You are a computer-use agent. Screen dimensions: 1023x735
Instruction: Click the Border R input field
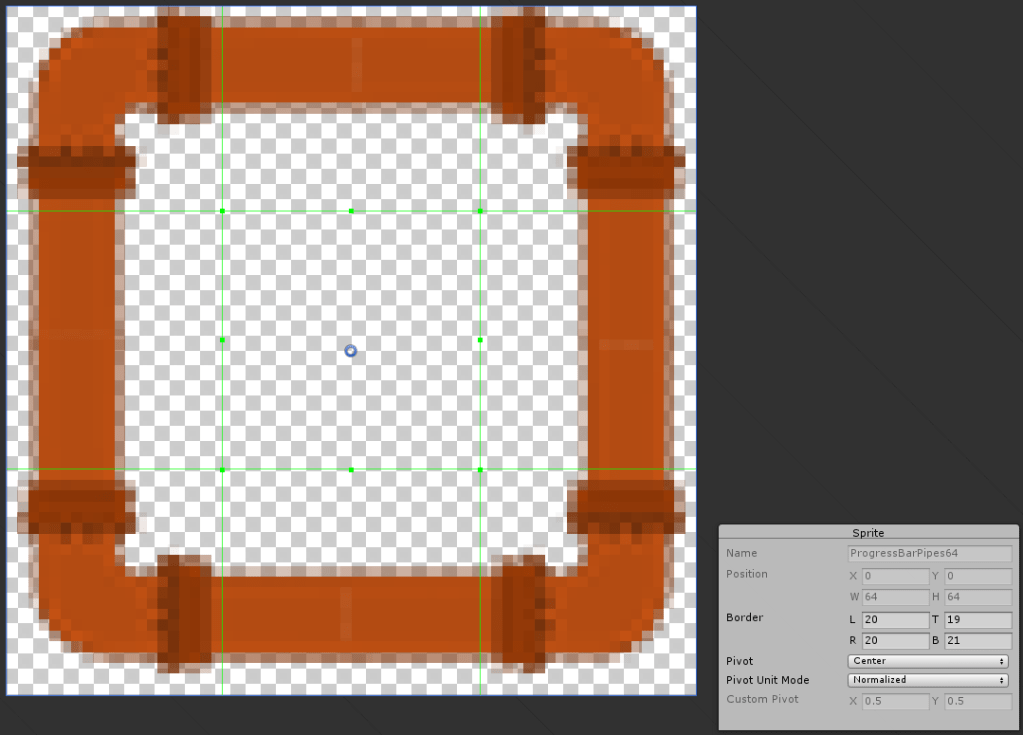pos(895,641)
